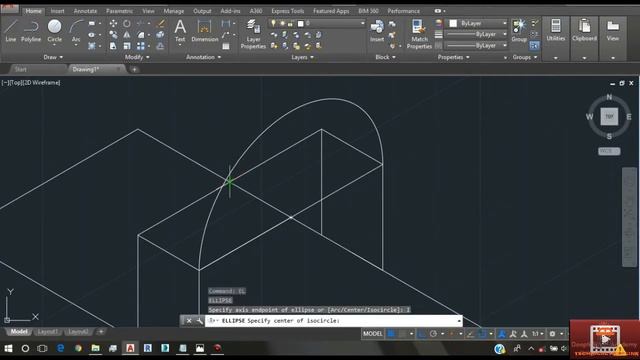Choose the Move tool in Modify
Screen dimensions: 640x360
pos(113,24)
